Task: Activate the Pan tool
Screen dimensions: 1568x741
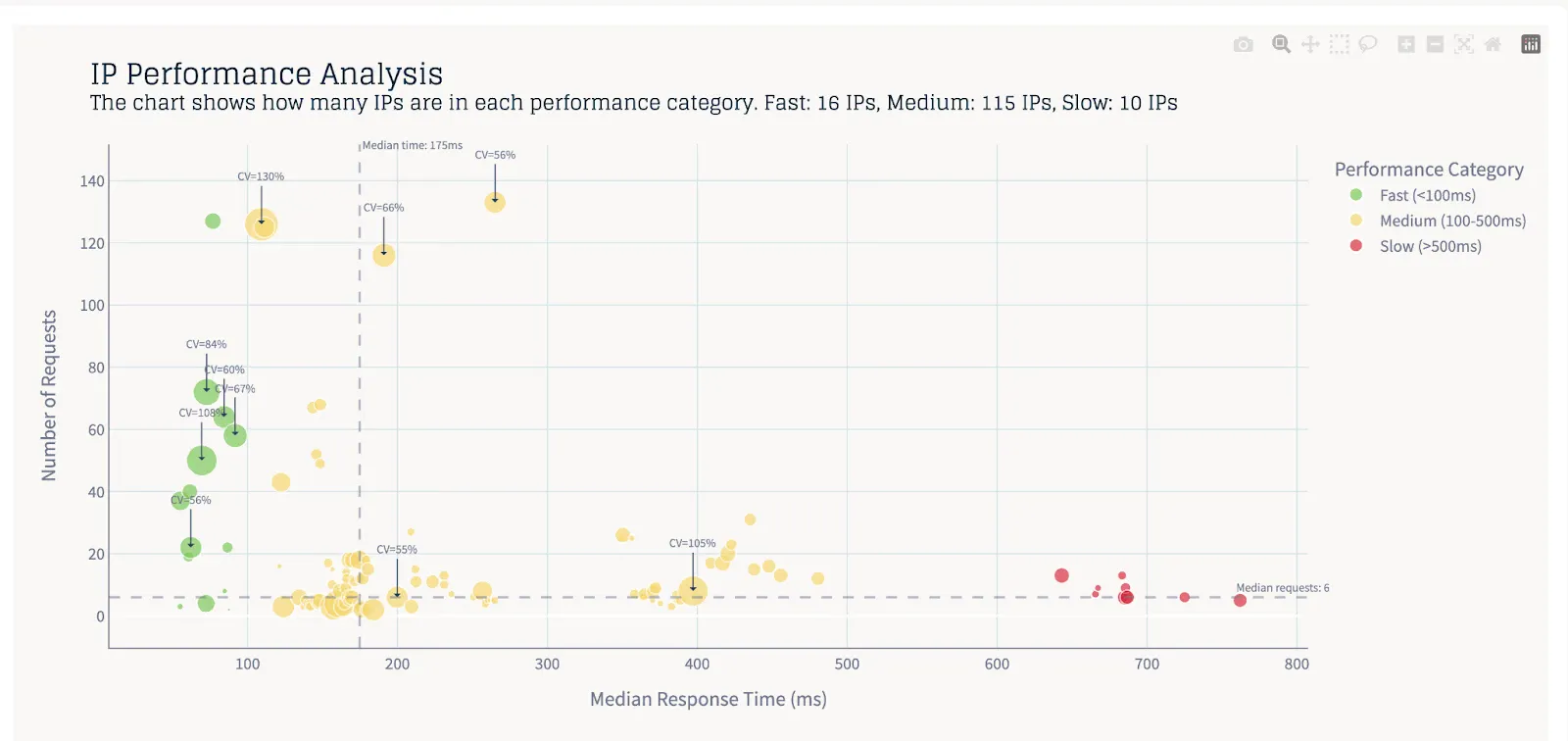Action: (x=1310, y=44)
